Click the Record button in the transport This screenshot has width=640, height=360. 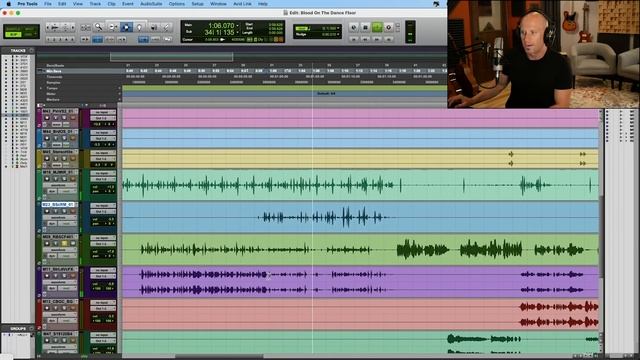coord(389,27)
